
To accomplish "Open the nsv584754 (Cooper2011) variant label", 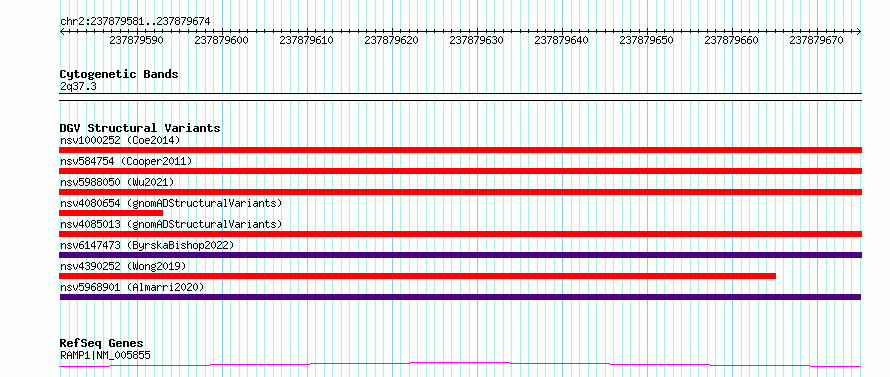I will coord(126,161).
